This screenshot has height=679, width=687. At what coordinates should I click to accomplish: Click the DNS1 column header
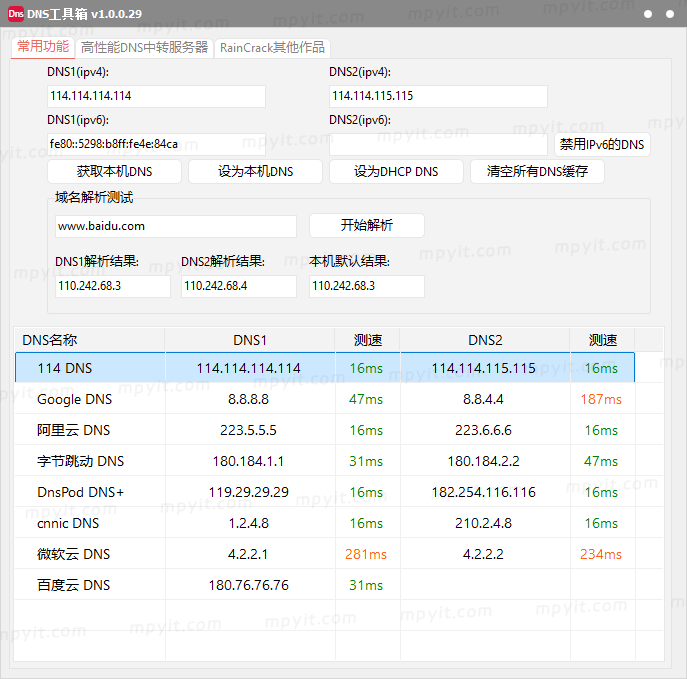coord(250,340)
